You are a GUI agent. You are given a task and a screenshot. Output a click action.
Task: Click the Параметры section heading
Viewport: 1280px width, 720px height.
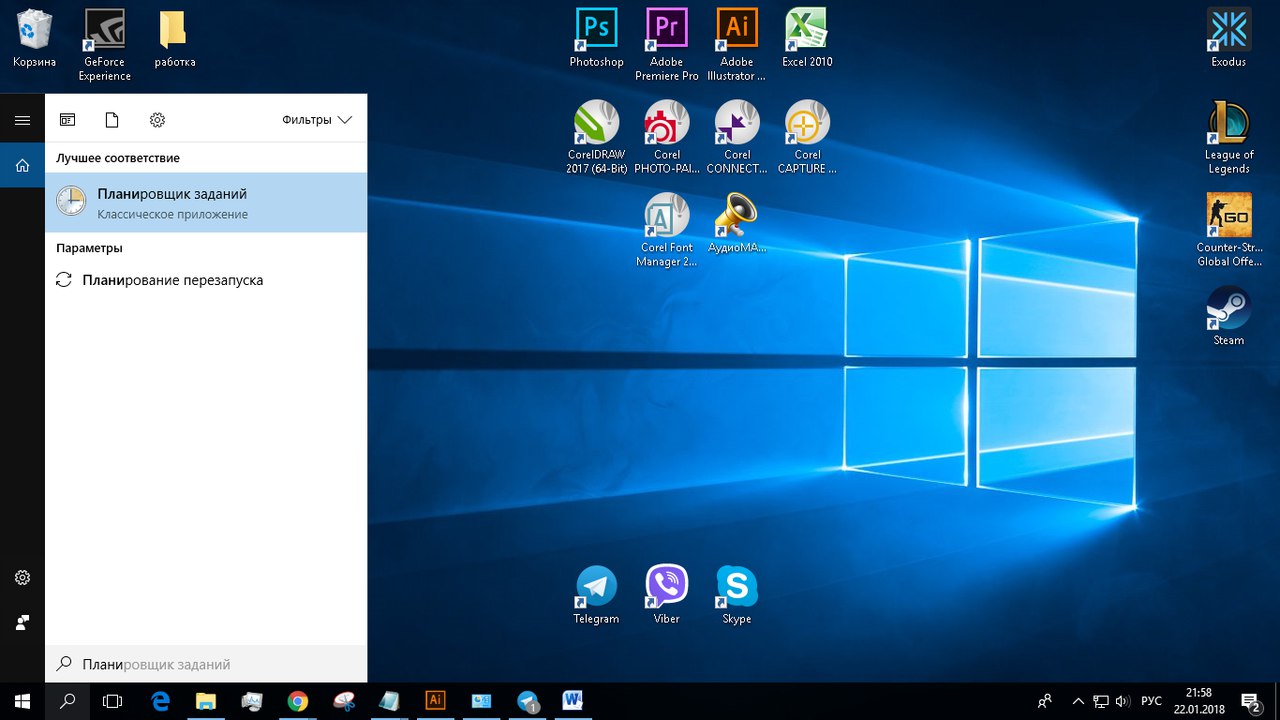point(89,247)
